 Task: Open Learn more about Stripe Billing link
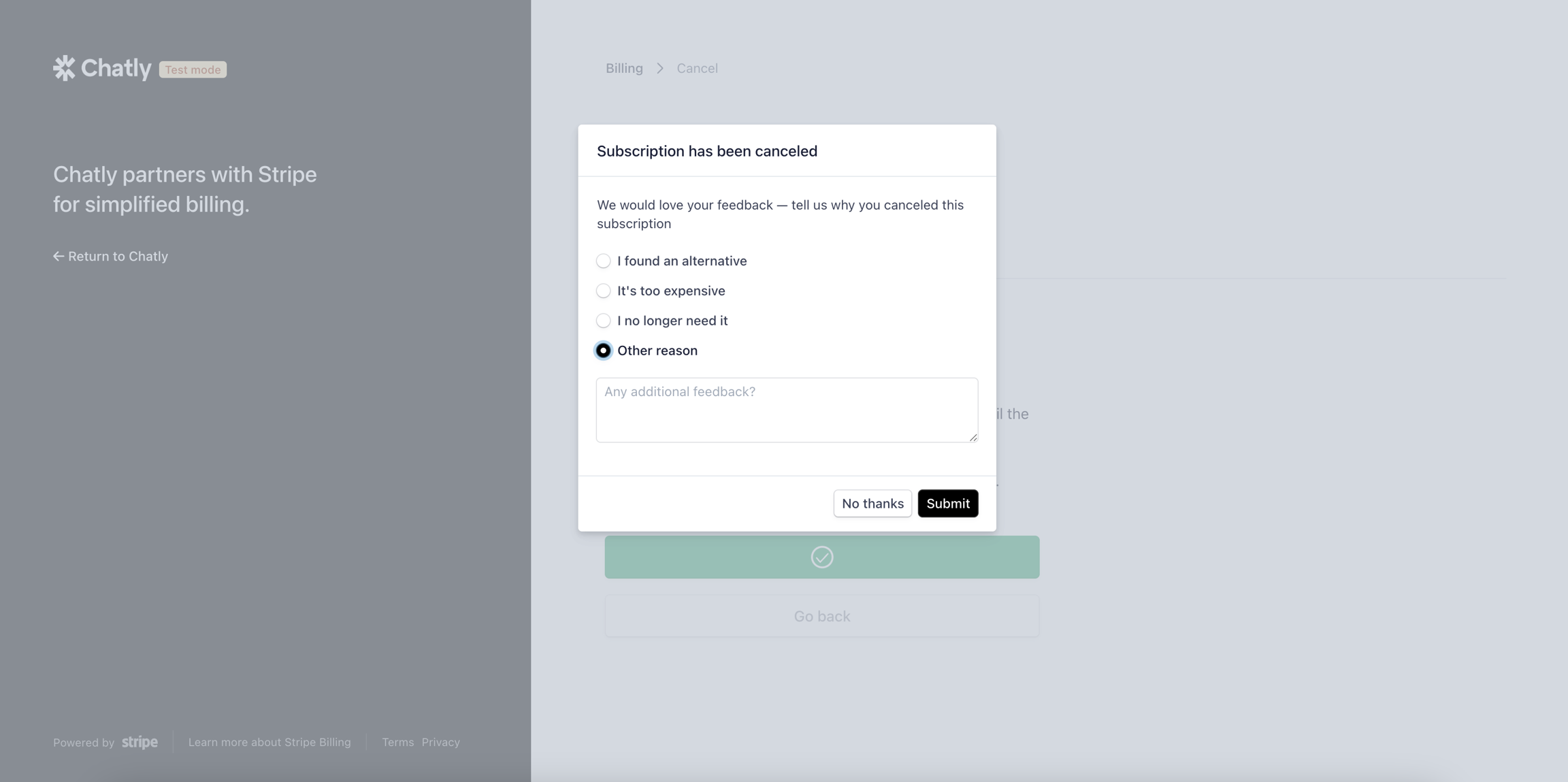pos(269,743)
